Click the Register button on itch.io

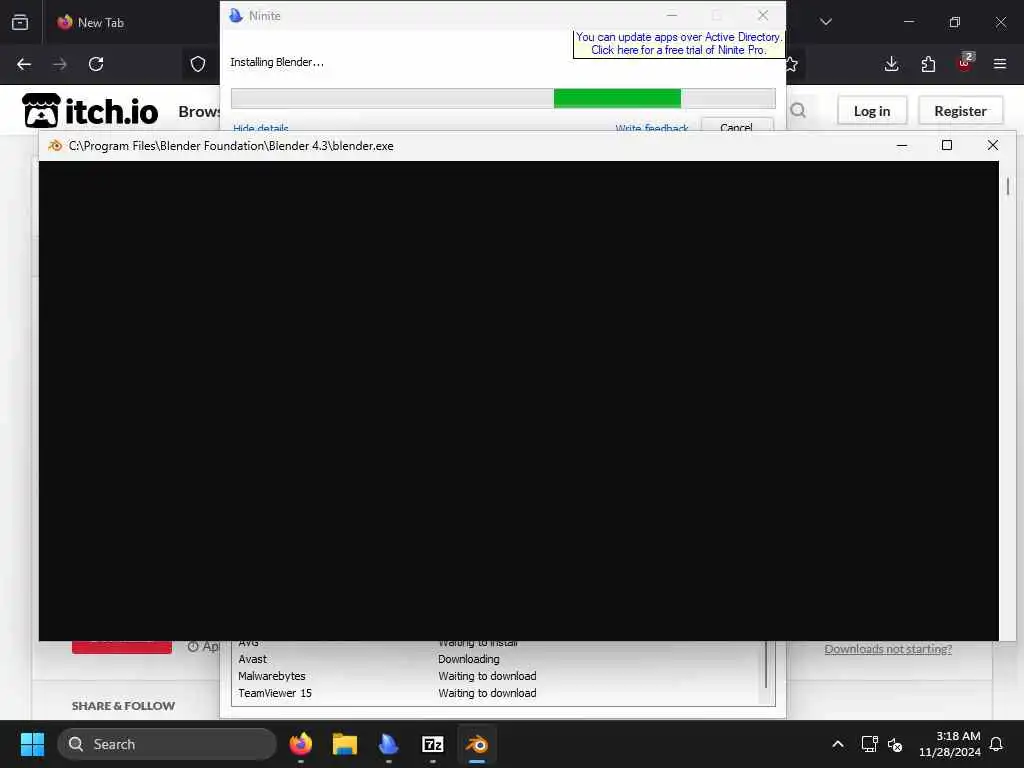960,111
